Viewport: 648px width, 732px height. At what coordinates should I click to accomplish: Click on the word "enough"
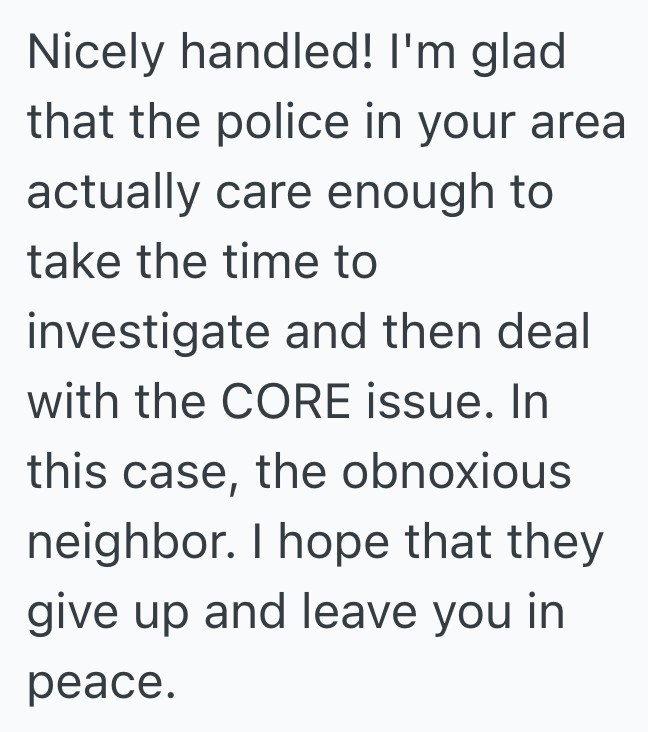[x=412, y=191]
